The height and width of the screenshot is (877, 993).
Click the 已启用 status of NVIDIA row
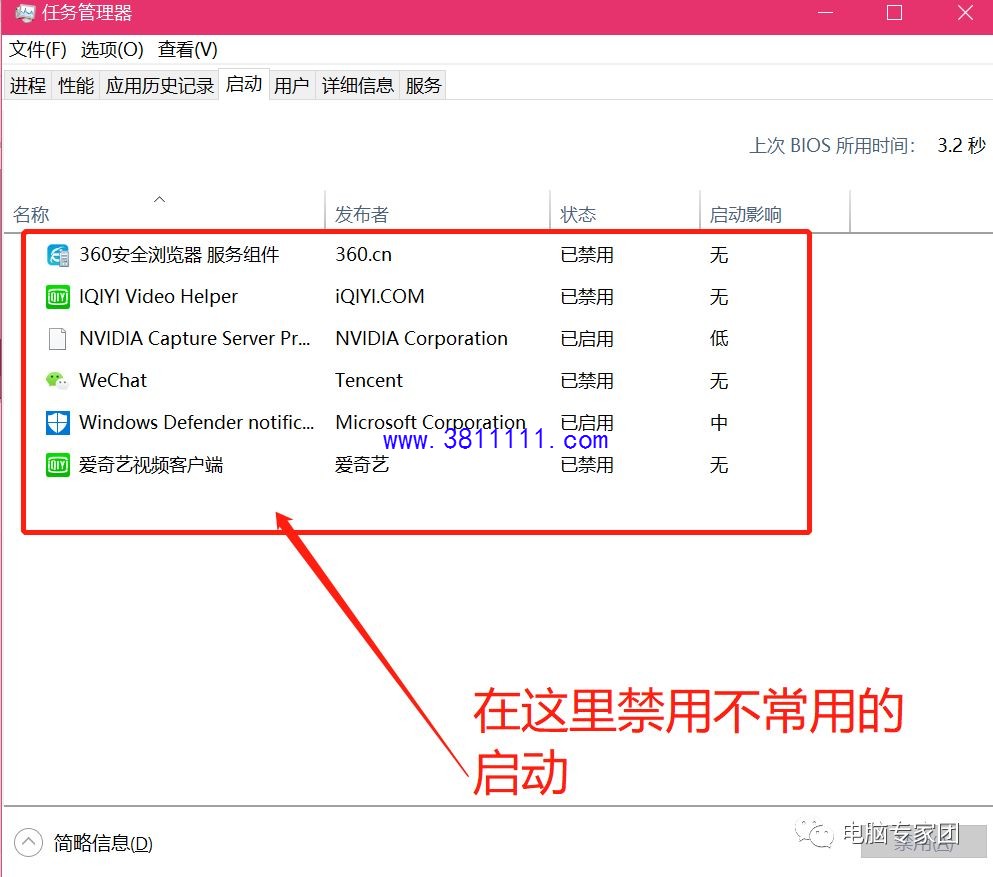(587, 339)
